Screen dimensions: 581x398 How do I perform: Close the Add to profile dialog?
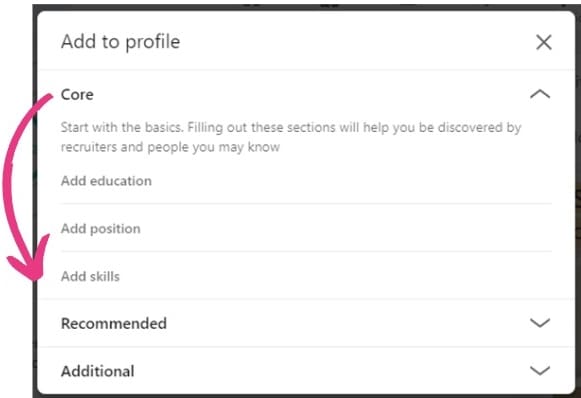point(544,42)
